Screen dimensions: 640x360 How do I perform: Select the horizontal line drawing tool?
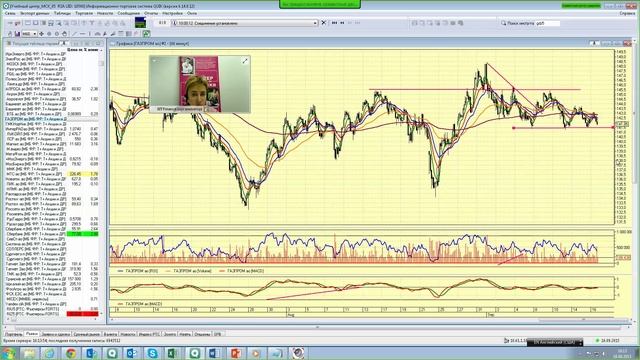pos(82,34)
